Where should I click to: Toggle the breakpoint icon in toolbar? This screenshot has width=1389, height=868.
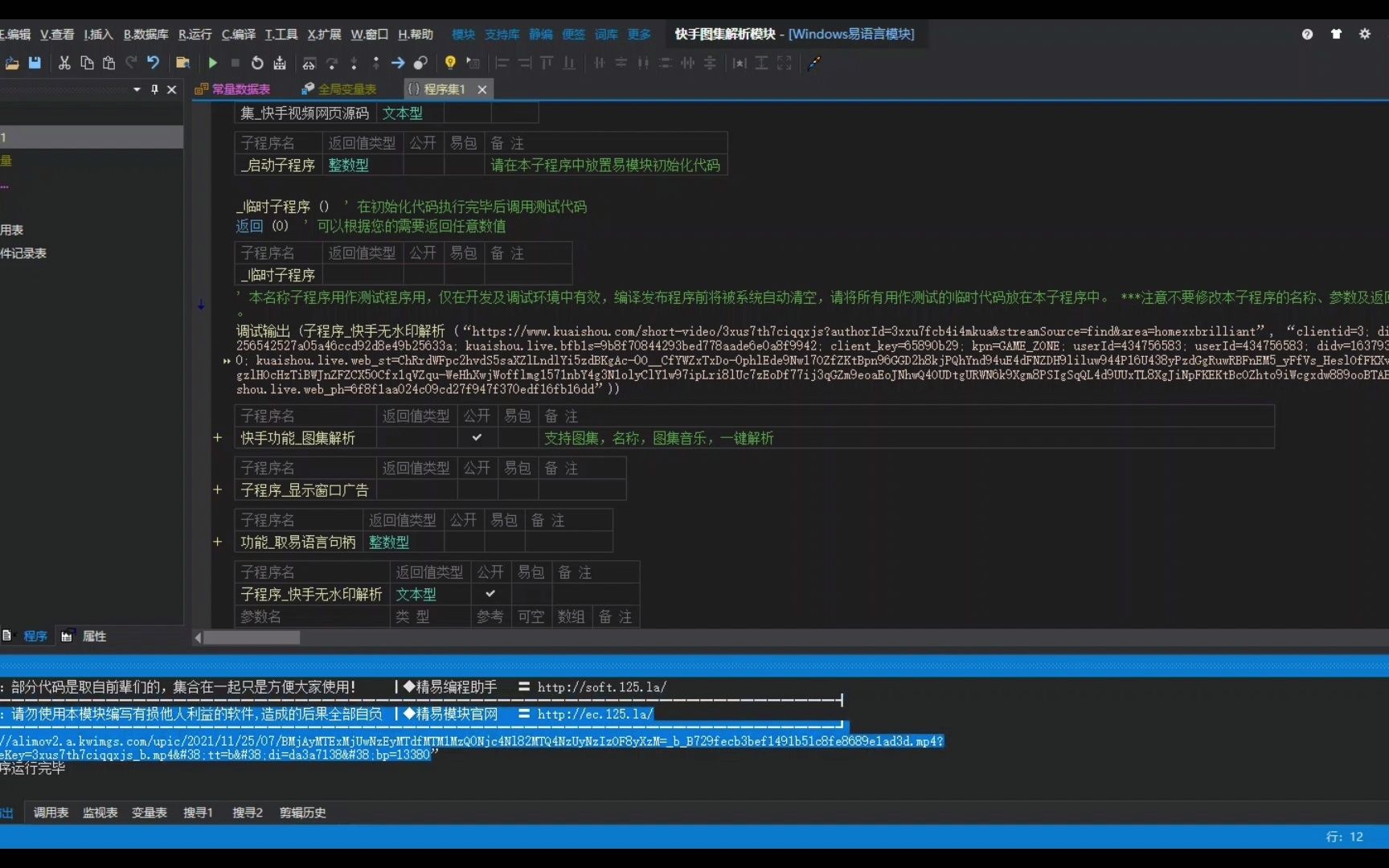tap(420, 63)
